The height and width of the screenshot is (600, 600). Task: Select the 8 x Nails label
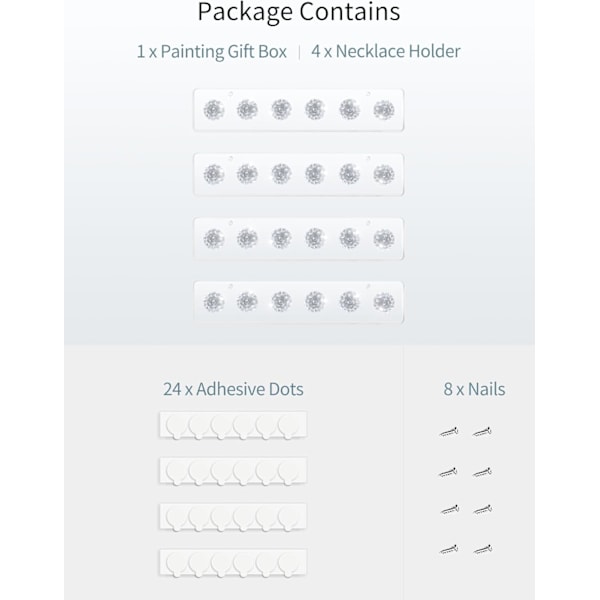tap(474, 389)
